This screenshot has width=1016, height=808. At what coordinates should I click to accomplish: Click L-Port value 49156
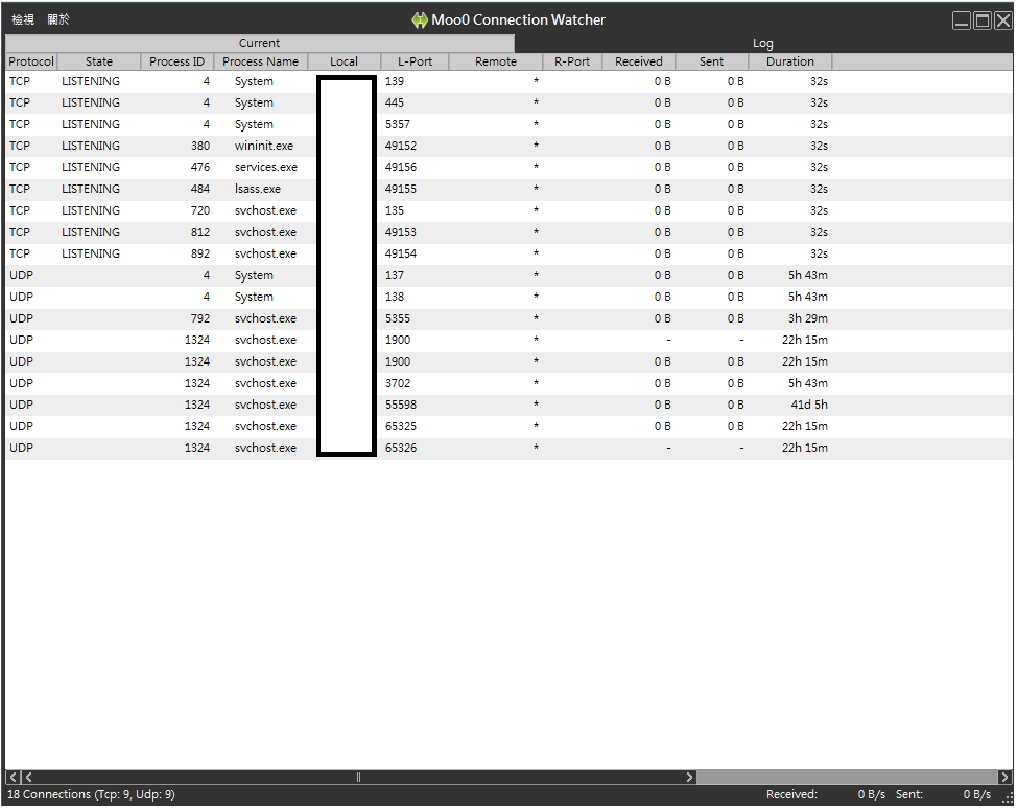pos(400,167)
